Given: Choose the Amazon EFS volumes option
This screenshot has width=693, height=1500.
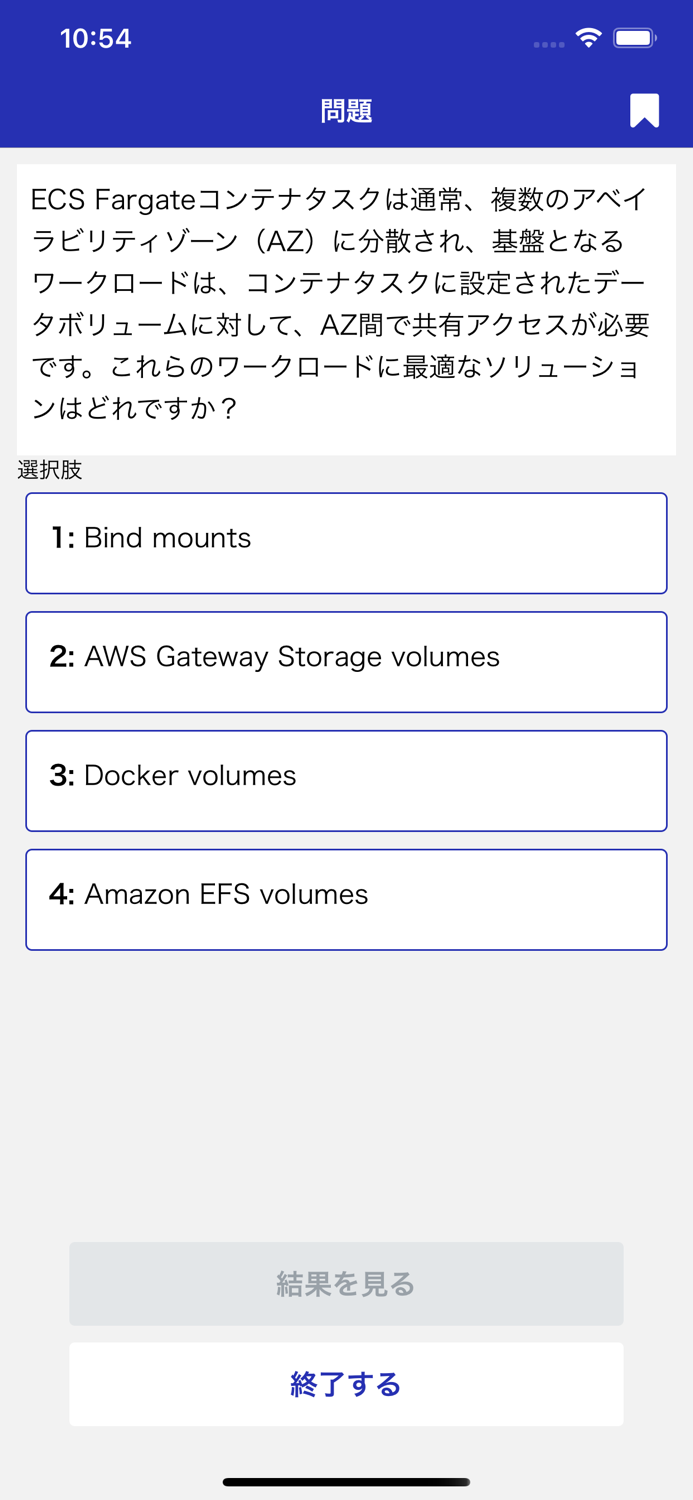Looking at the screenshot, I should click(x=346, y=899).
